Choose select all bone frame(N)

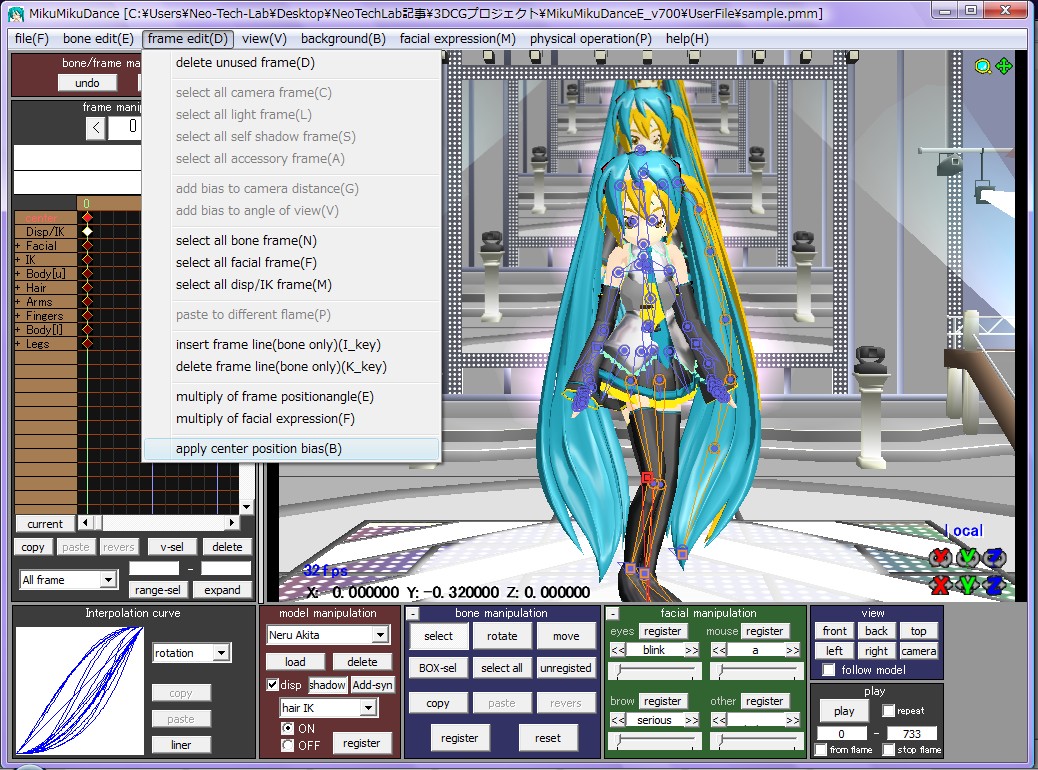click(291, 240)
